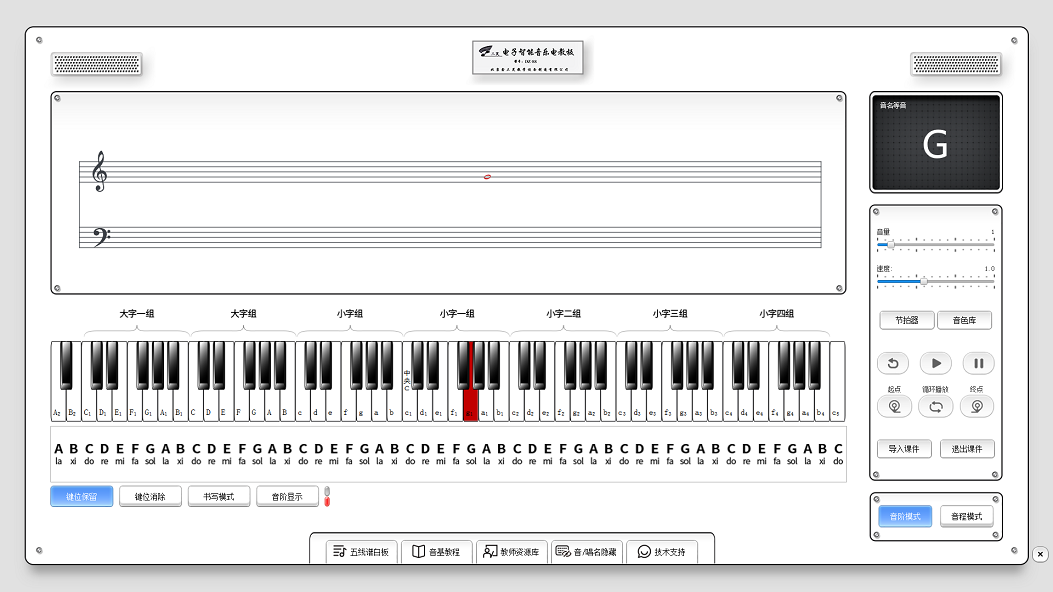This screenshot has height=592, width=1053.
Task: Click the 小字三组 octave group label
Action: [670, 313]
